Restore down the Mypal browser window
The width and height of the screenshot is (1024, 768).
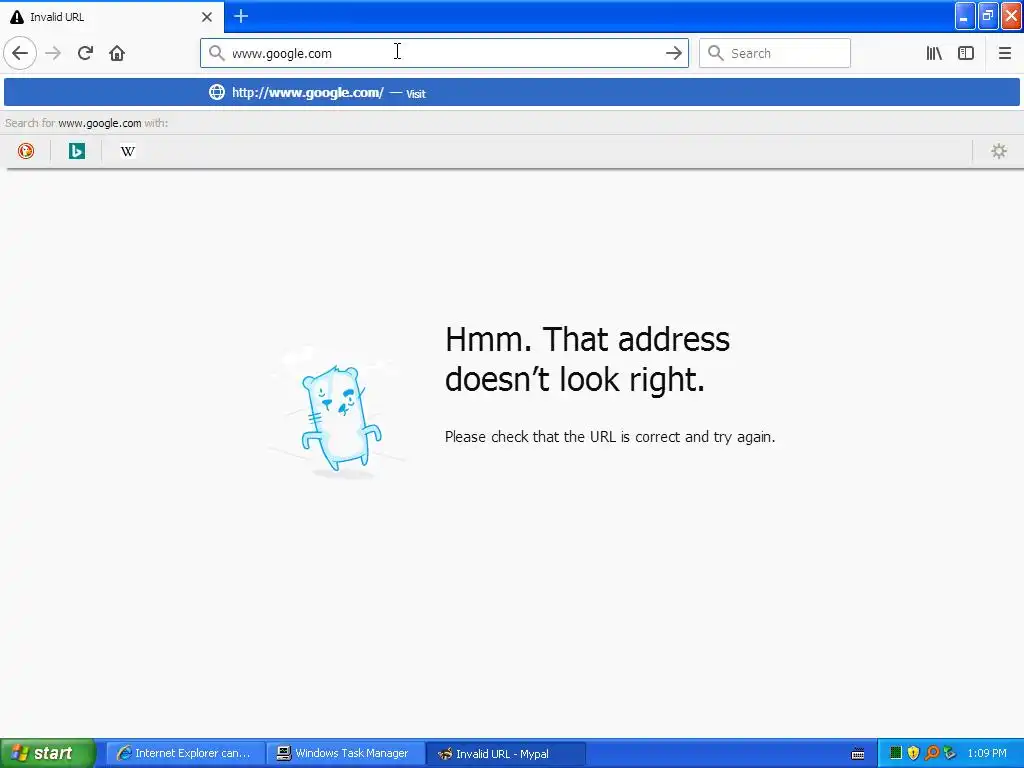coord(987,16)
